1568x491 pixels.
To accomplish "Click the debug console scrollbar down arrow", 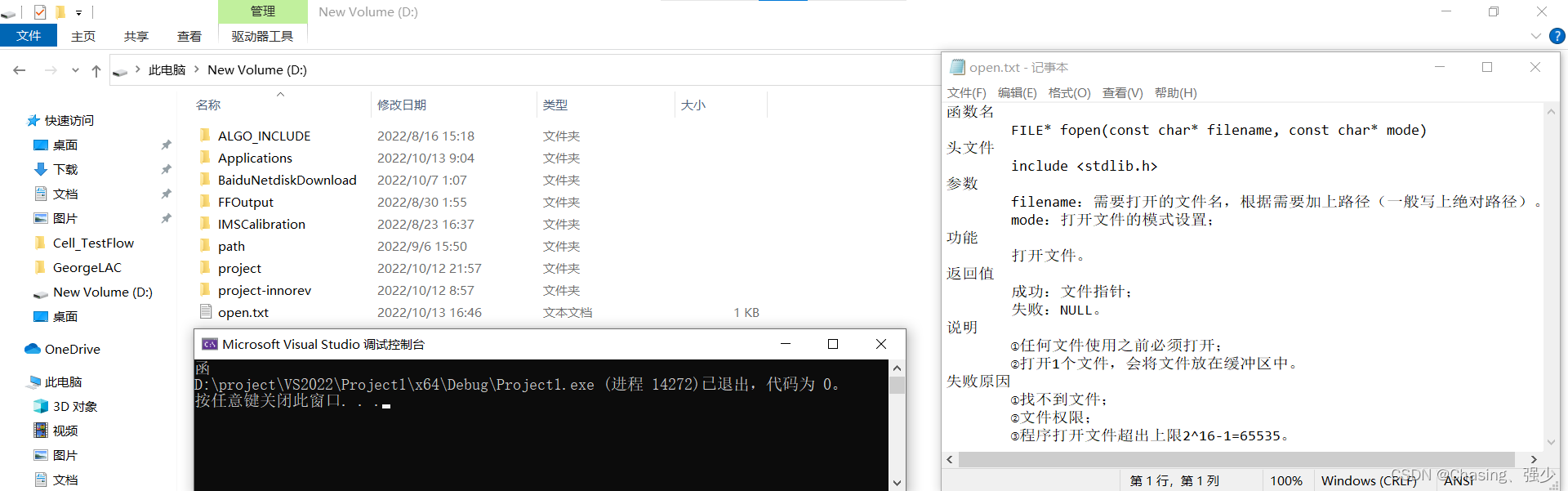I will pyautogui.click(x=897, y=483).
